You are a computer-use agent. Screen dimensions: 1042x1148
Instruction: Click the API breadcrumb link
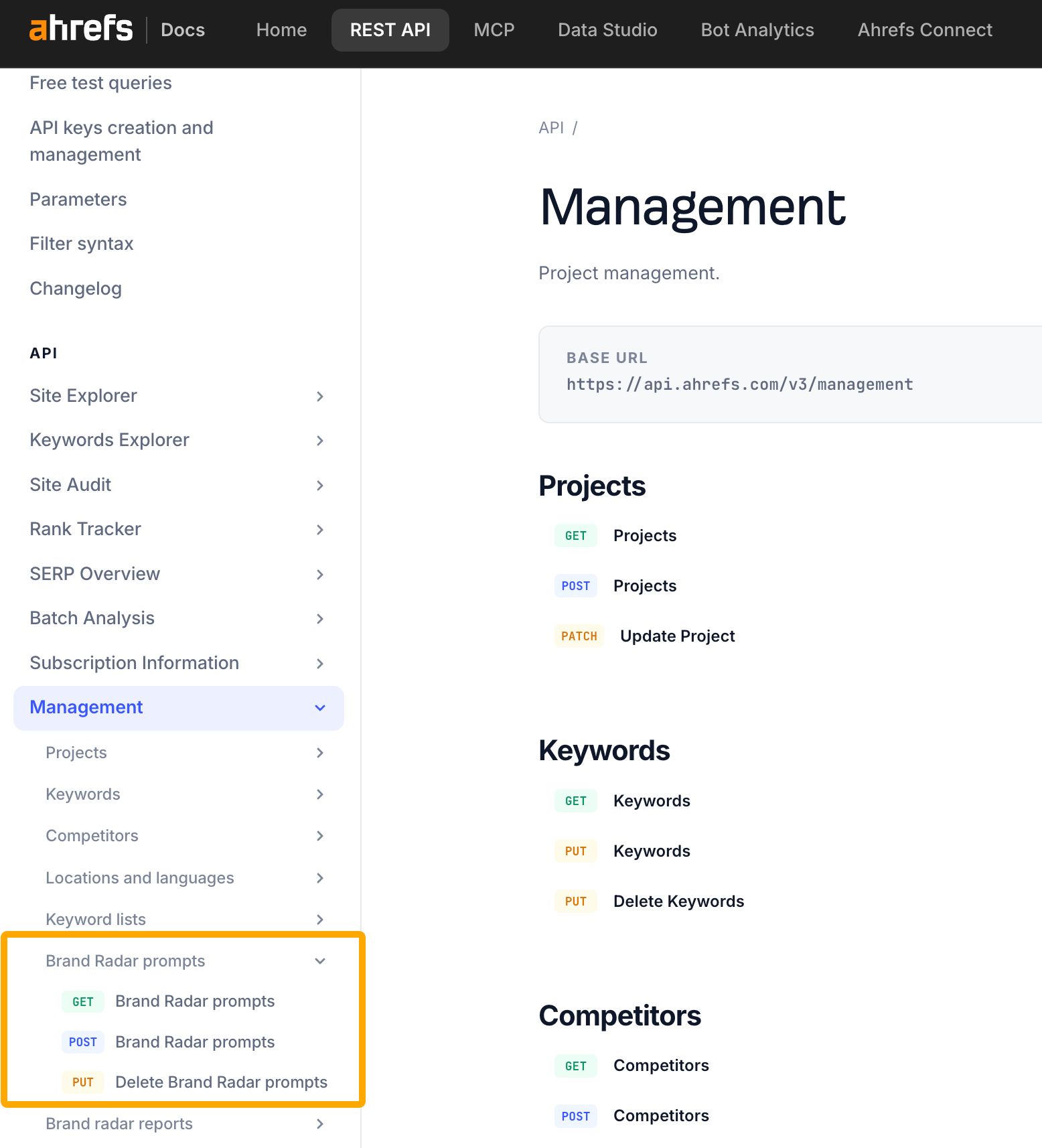click(551, 128)
